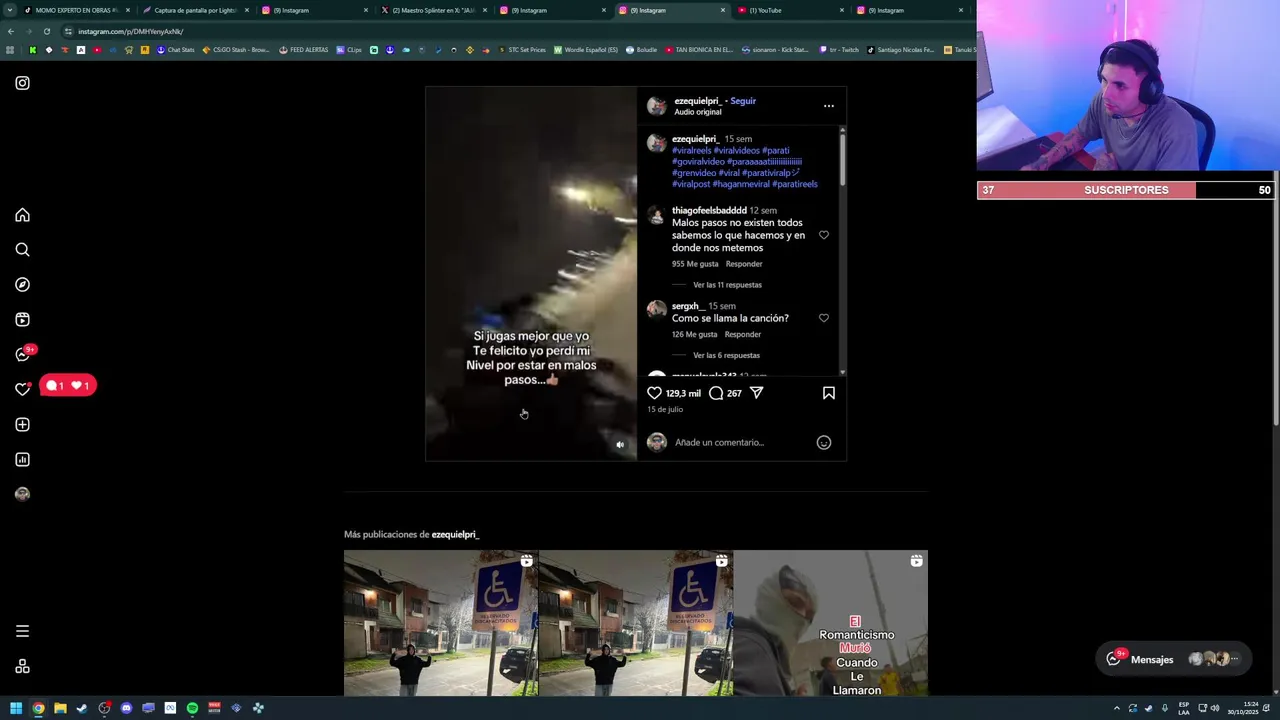
Task: Switch to Captura de pantalla por Lightshot tab
Action: pos(195,10)
